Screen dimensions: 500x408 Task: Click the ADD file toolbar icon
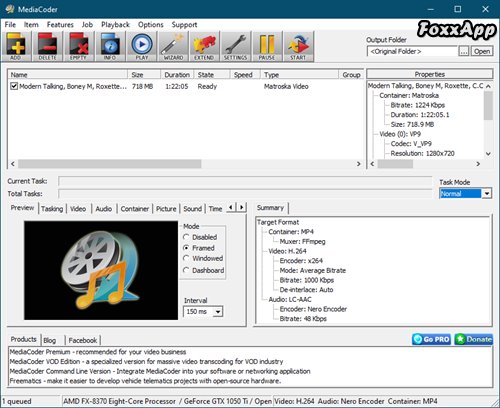pos(16,46)
